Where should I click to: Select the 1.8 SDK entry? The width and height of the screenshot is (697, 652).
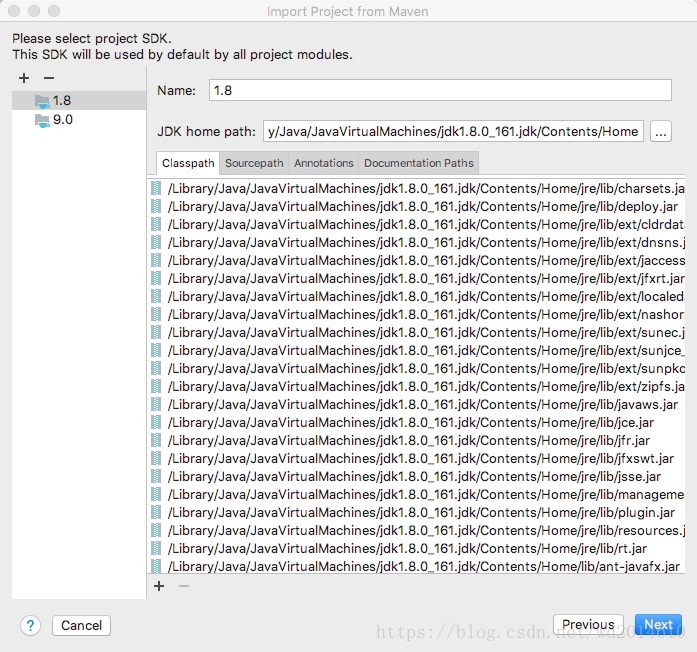(79, 101)
